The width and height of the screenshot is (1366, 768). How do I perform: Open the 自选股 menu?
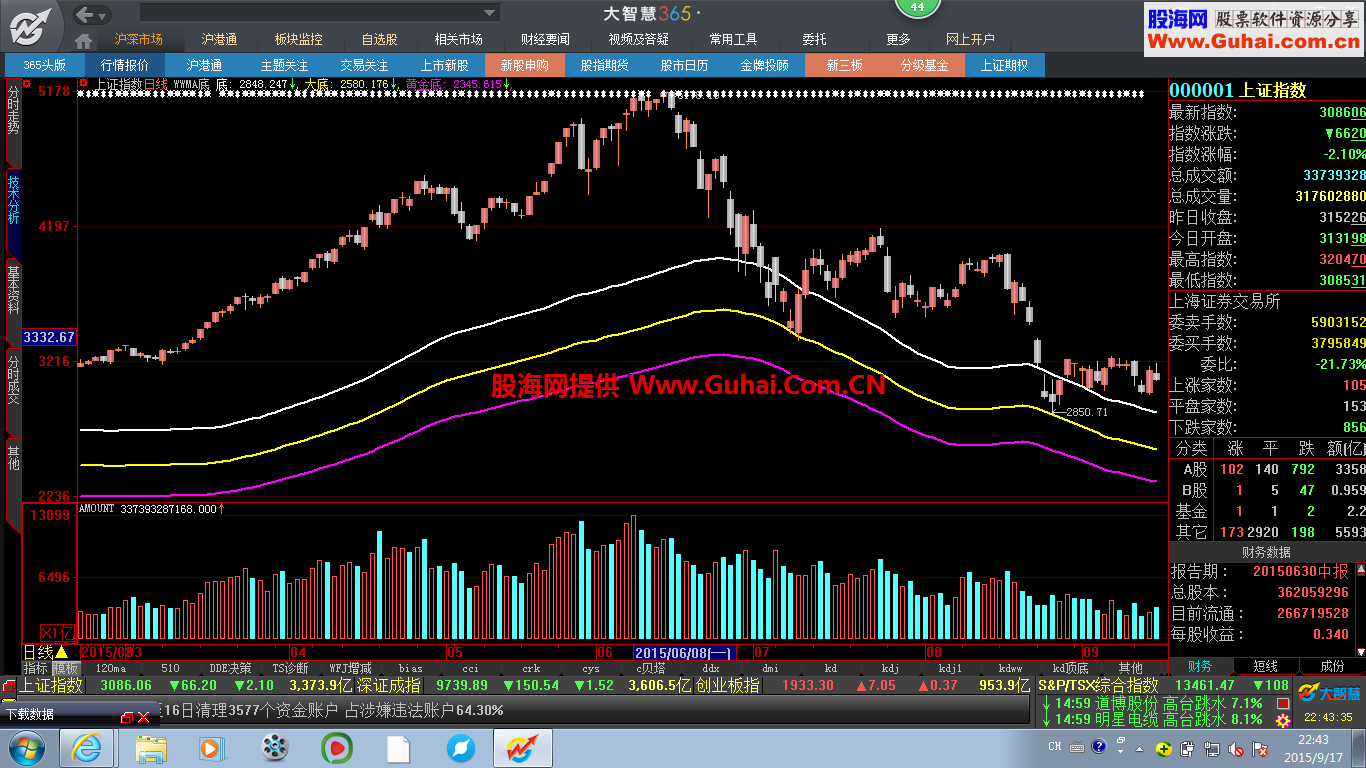(379, 40)
